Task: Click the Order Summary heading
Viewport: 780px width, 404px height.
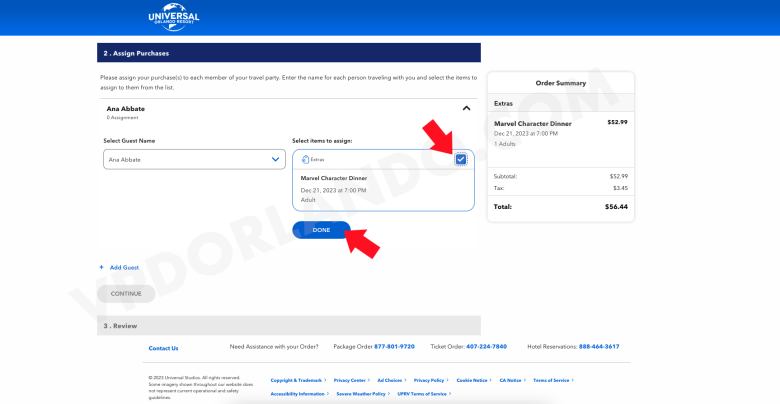Action: (561, 83)
